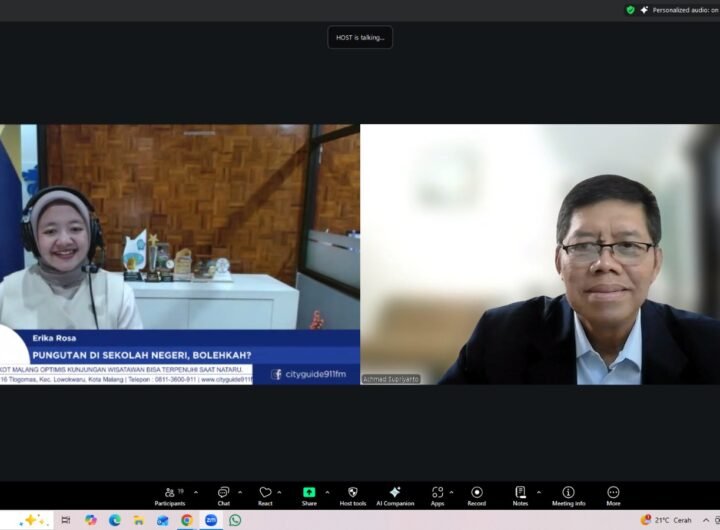
Task: Open the More menu
Action: pos(613,494)
